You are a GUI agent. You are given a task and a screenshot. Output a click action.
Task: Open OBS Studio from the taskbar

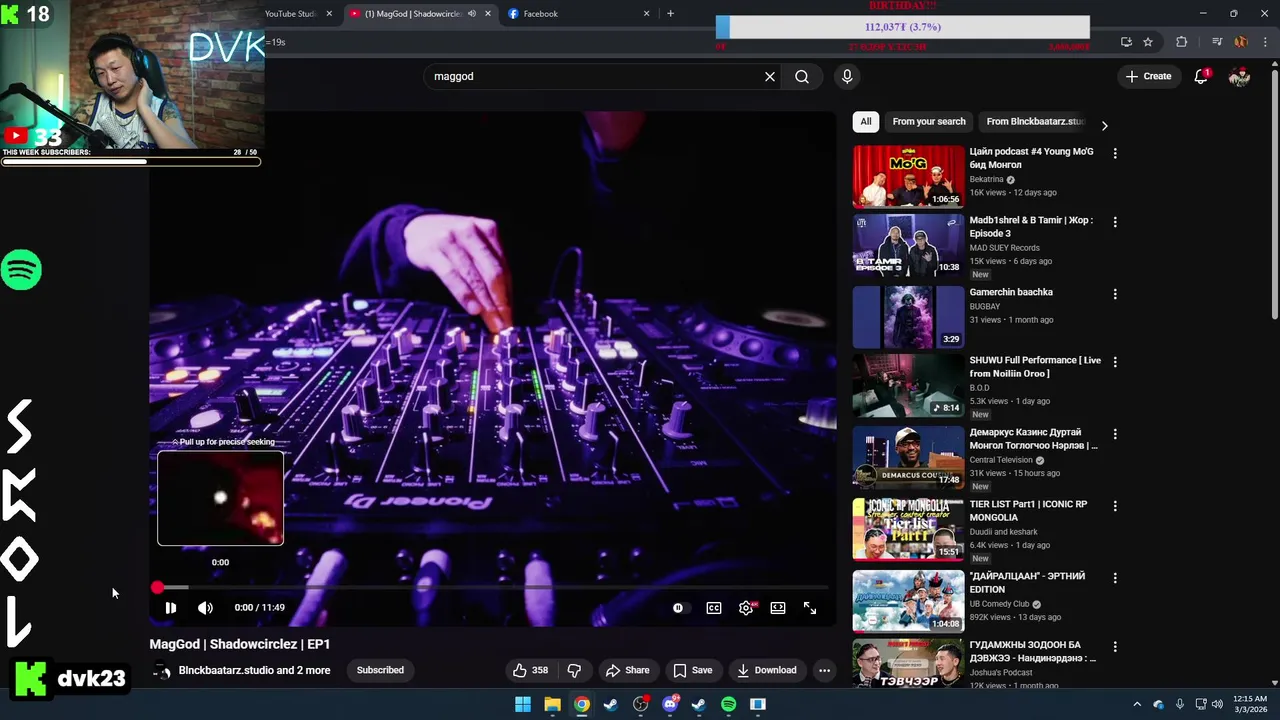pos(640,704)
